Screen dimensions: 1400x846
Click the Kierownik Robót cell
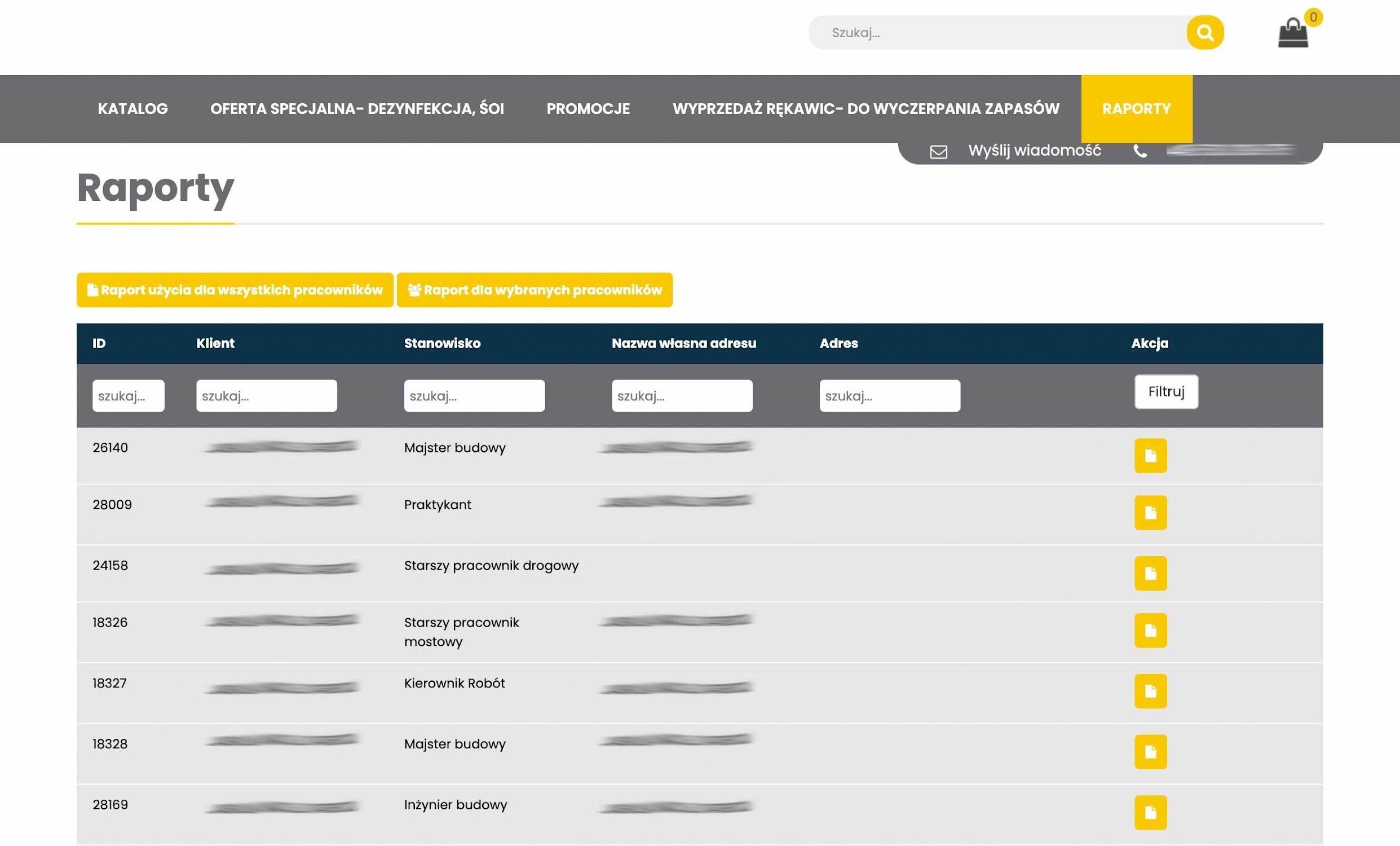click(x=454, y=682)
